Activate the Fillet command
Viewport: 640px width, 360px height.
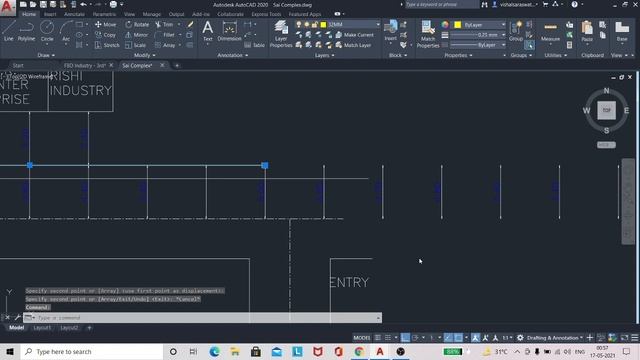click(x=165, y=35)
